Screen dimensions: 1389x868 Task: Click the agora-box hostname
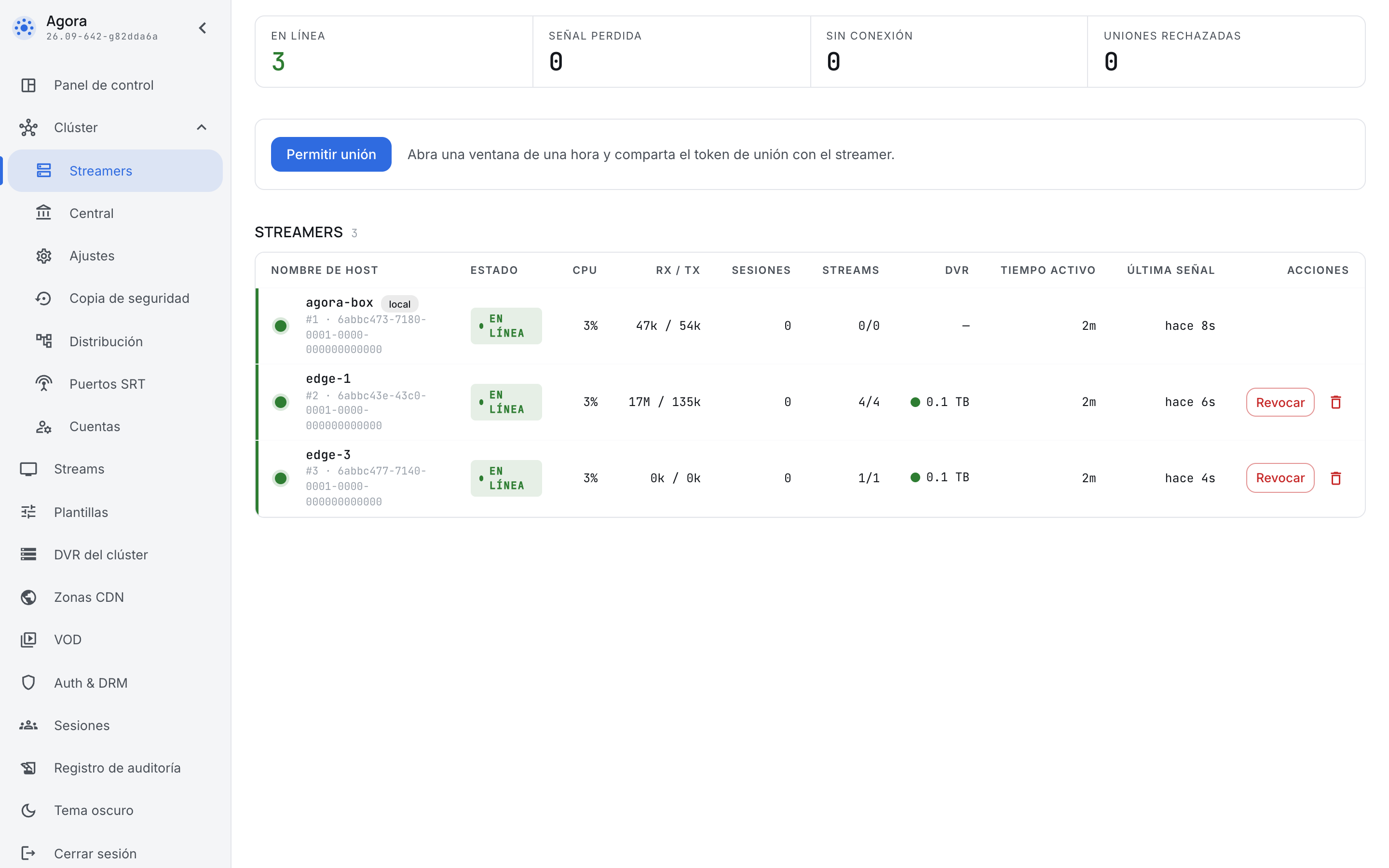click(339, 302)
